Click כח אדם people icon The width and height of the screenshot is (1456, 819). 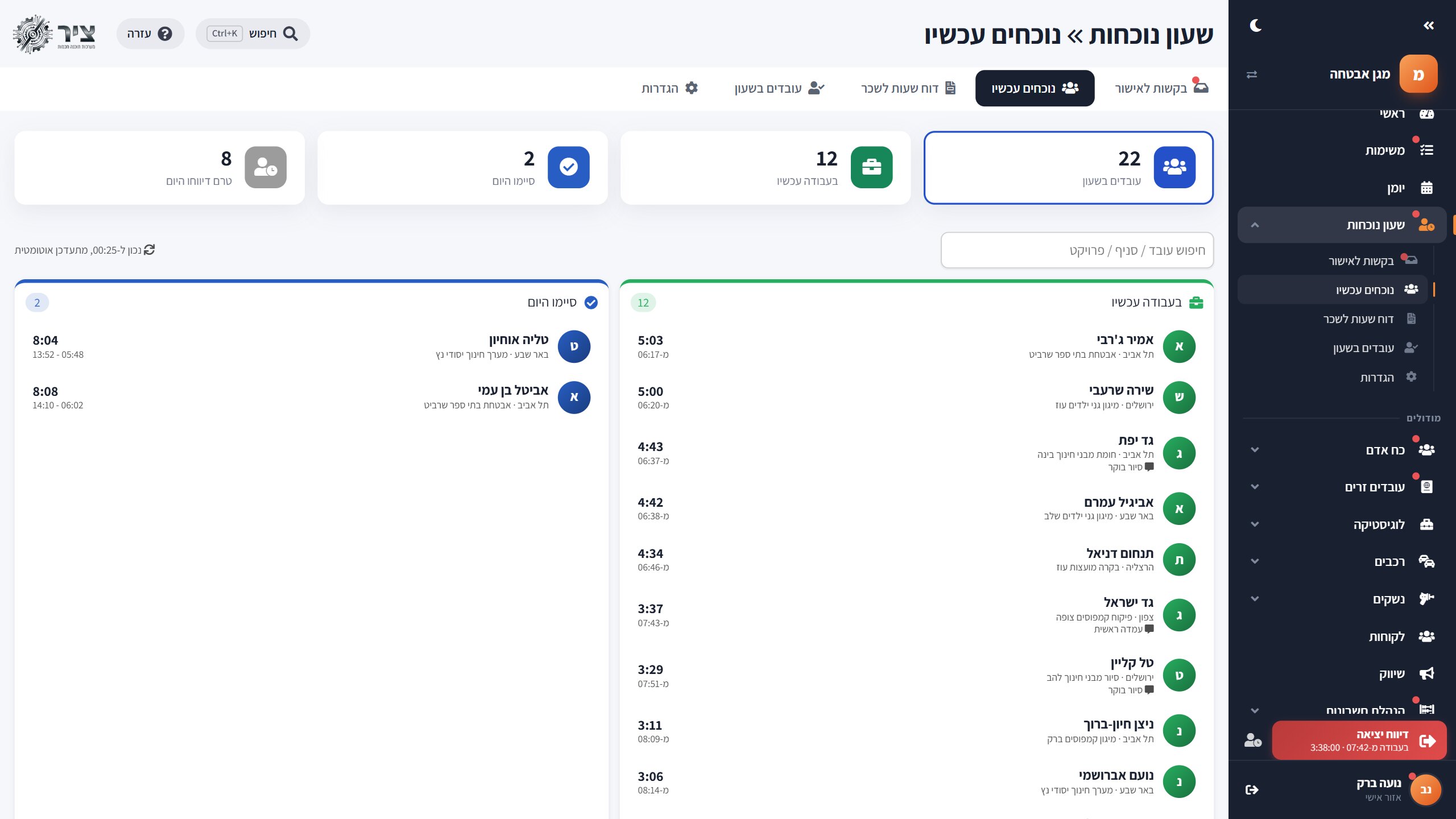(1426, 450)
